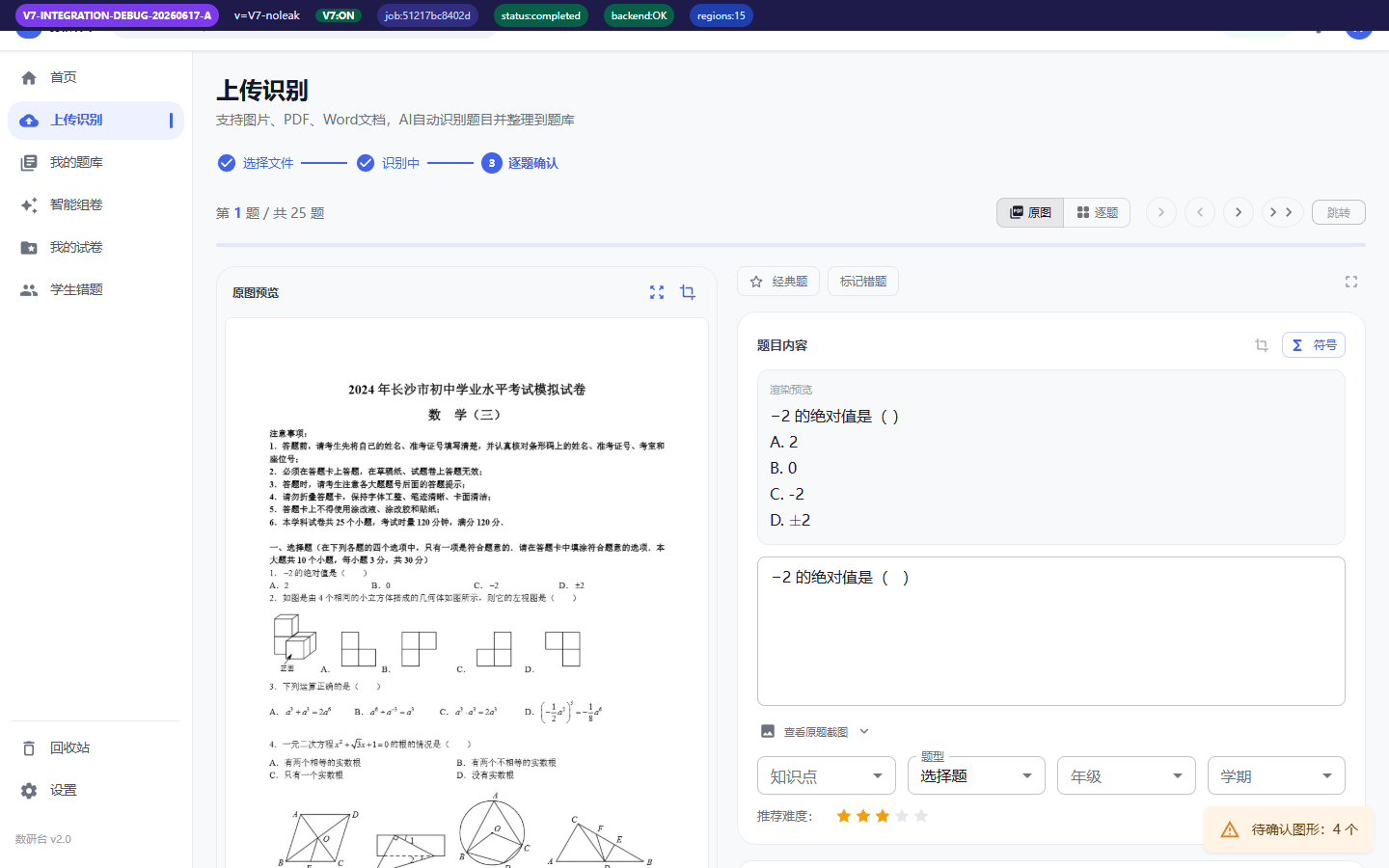Viewport: 1389px width, 868px height.
Task: Click the regions:15 debug badge
Action: (x=722, y=15)
